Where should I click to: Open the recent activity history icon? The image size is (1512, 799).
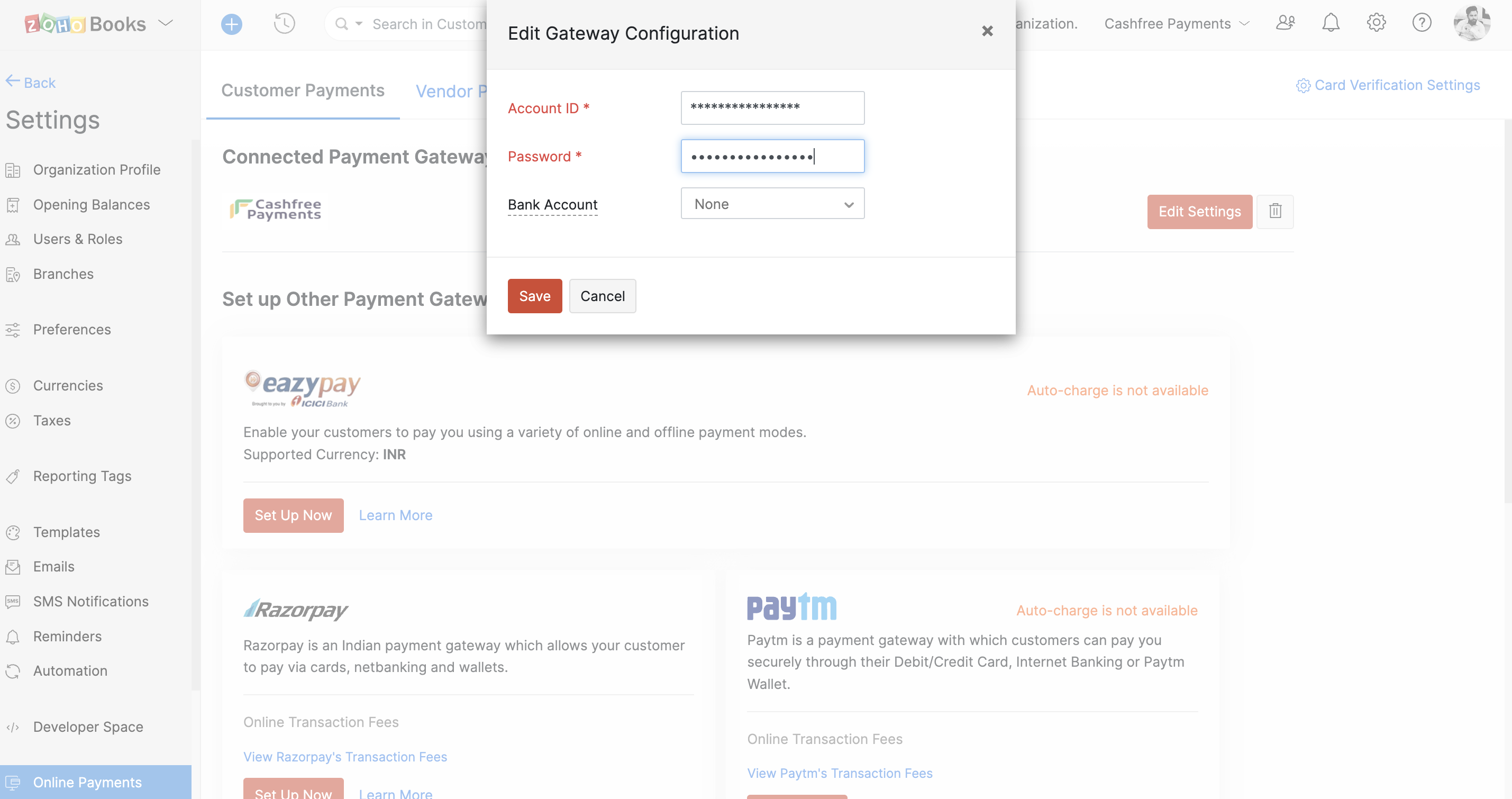point(284,24)
